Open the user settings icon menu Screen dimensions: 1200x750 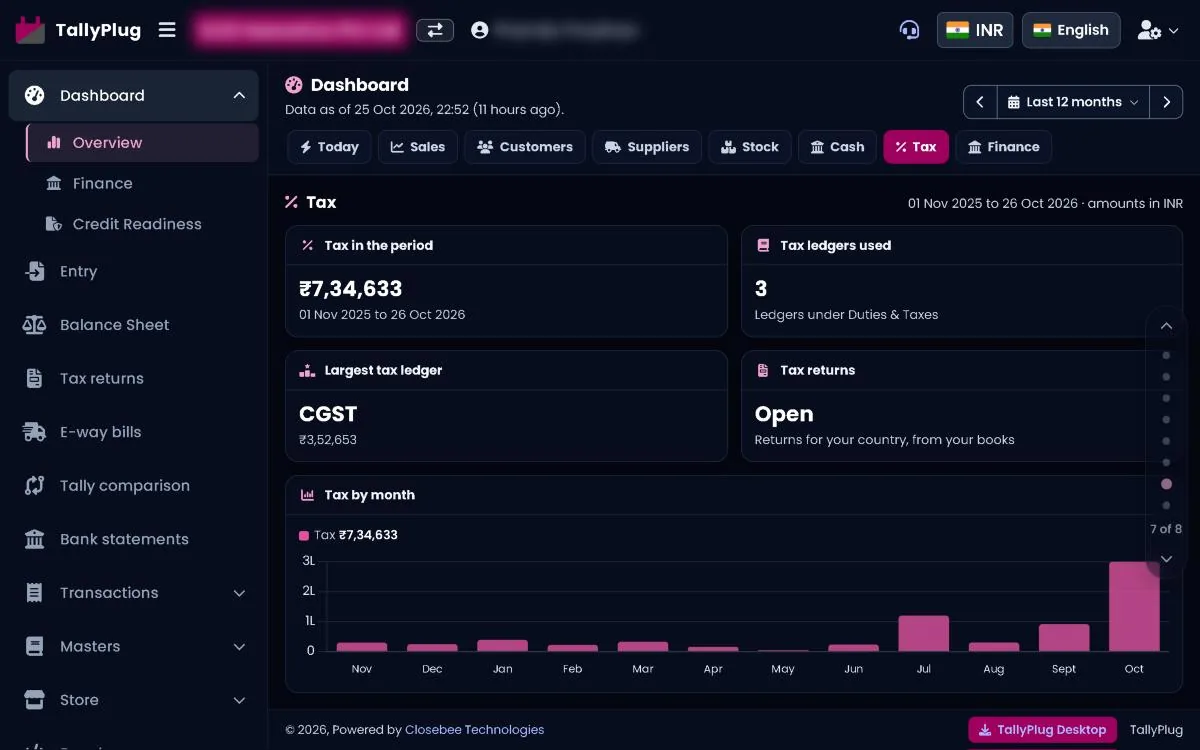1158,30
